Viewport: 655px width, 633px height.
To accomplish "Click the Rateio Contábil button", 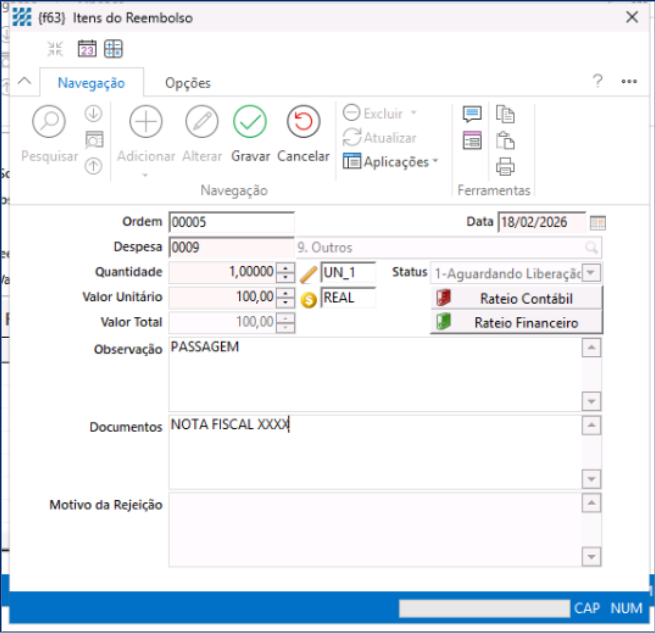I will point(517,298).
